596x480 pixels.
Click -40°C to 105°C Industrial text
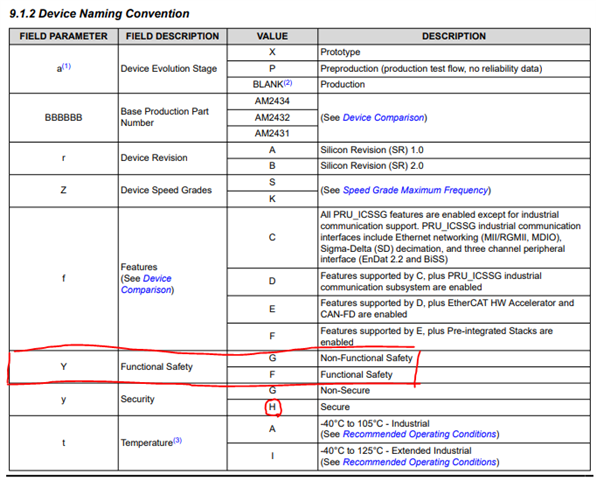pos(375,424)
